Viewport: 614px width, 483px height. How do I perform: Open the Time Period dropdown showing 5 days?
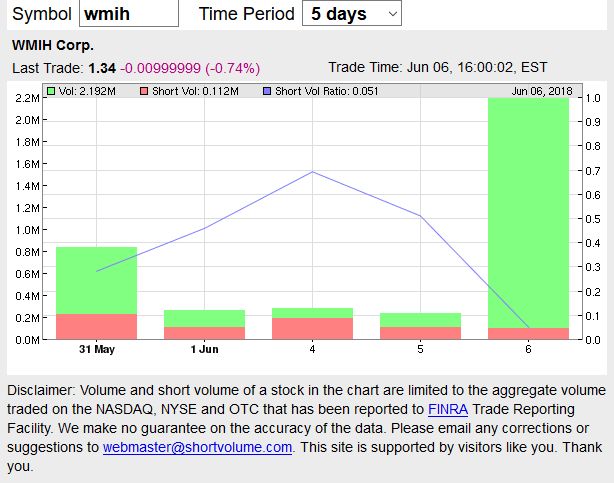coord(352,14)
